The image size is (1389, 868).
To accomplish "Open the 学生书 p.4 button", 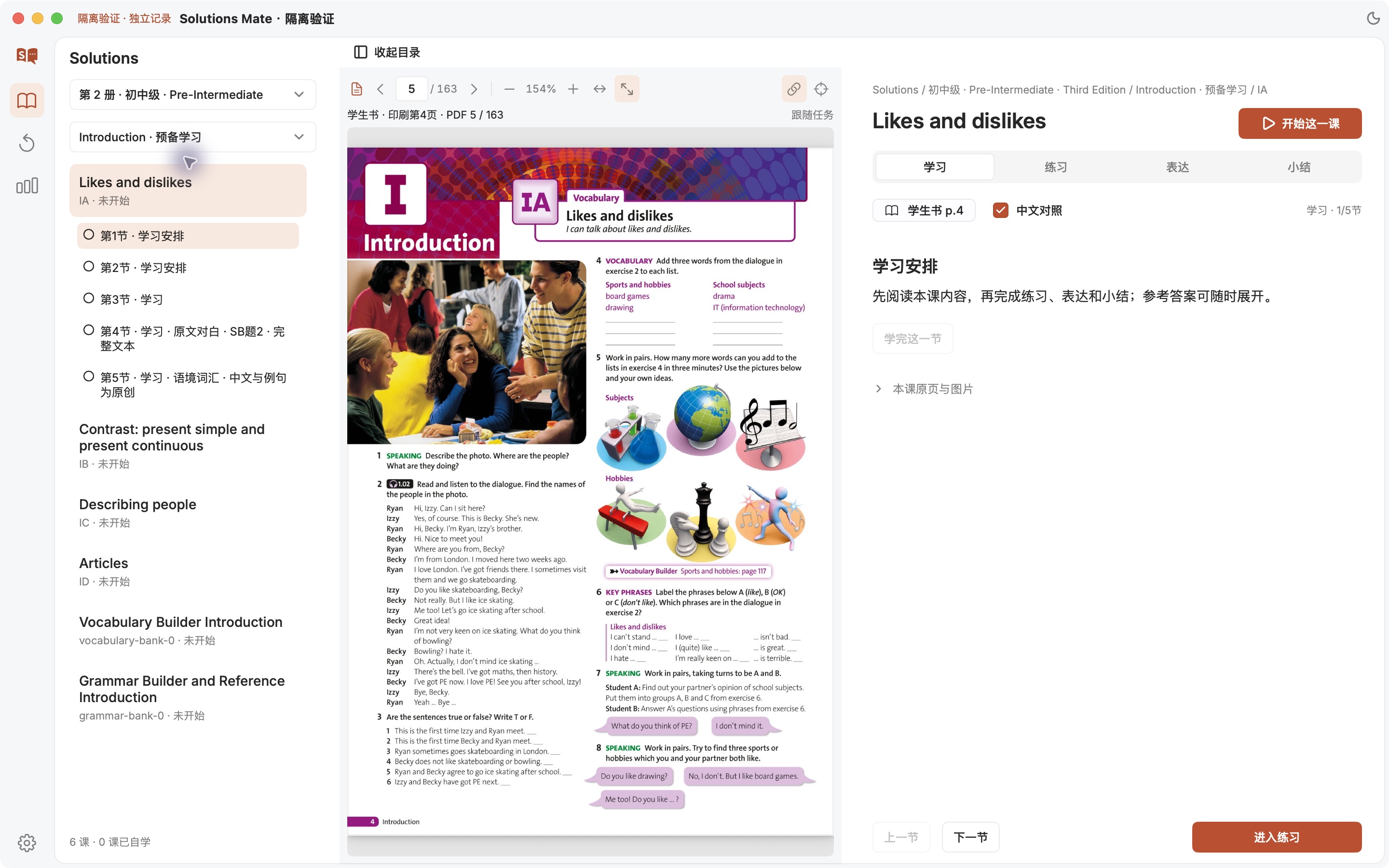I will 924,210.
